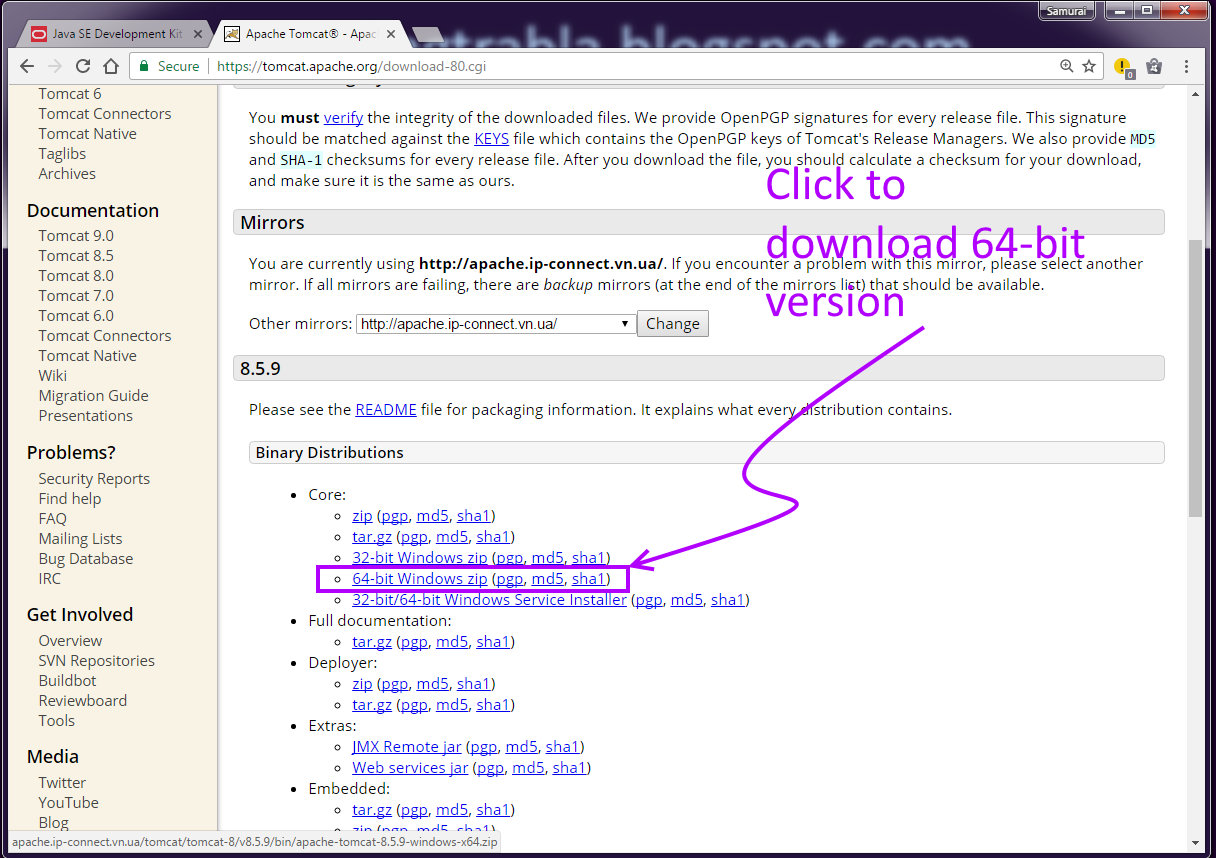Click the browser forward arrow
Image resolution: width=1216 pixels, height=858 pixels.
pyautogui.click(x=55, y=66)
